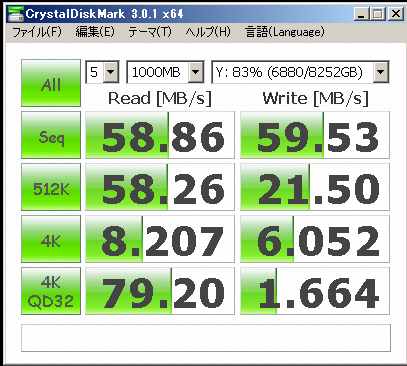Image resolution: width=407 pixels, height=366 pixels.
Task: Click the Write [MB/s] column header
Action: pos(316,98)
